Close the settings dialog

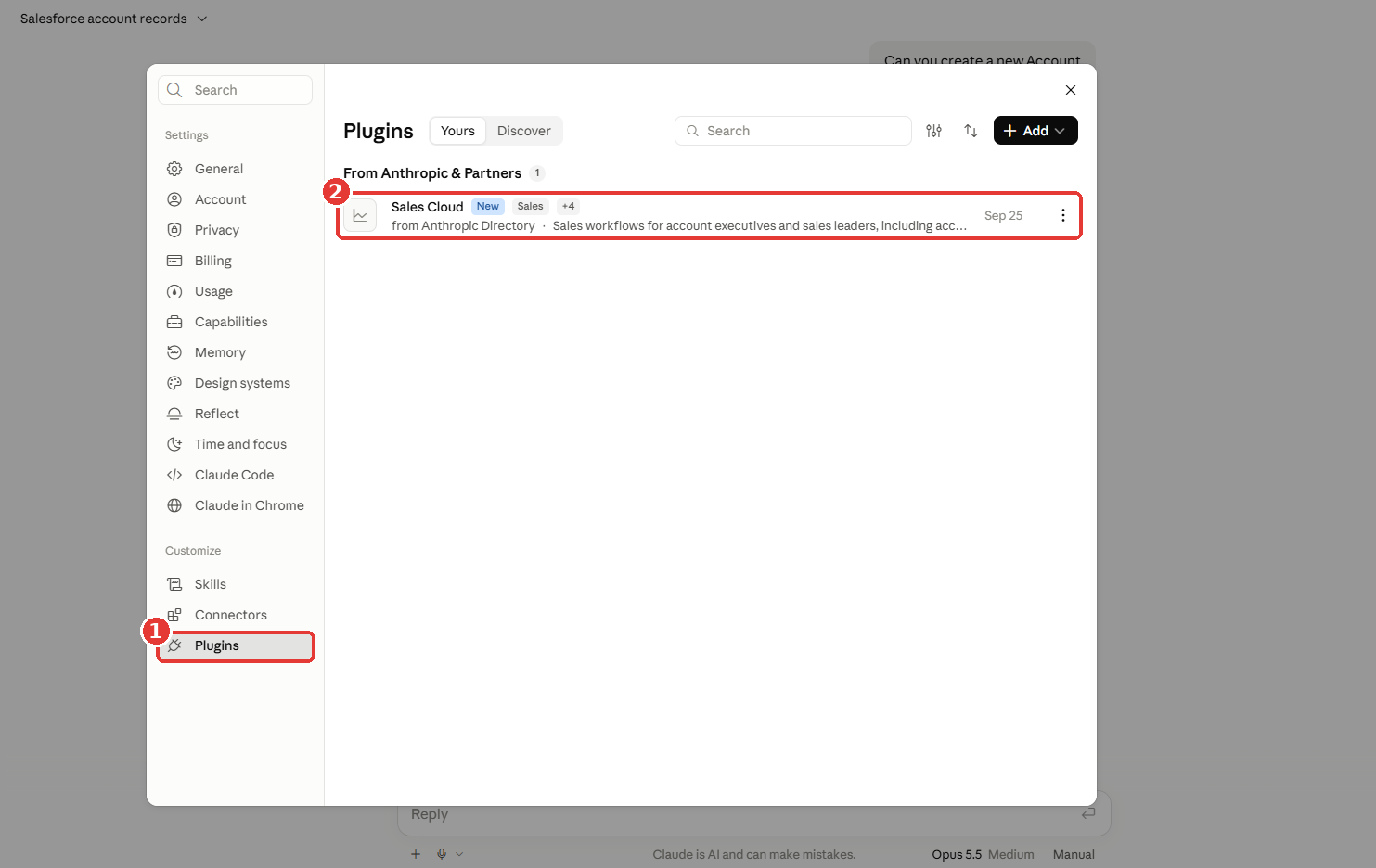(x=1071, y=90)
